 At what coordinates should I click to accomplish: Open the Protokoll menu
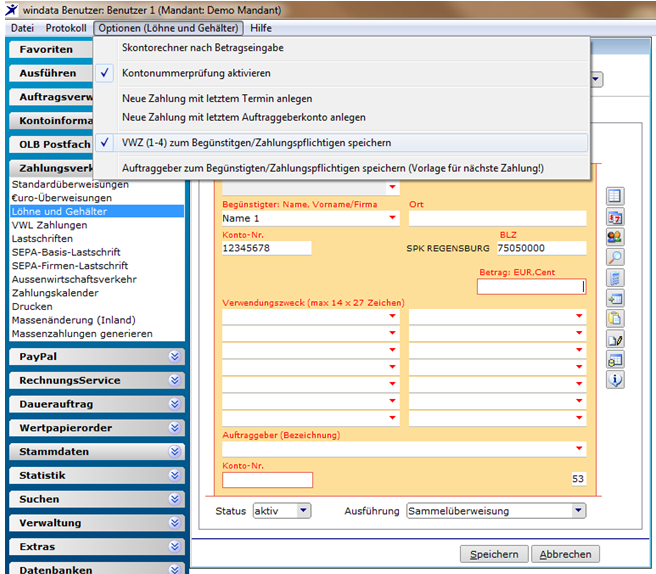point(66,28)
